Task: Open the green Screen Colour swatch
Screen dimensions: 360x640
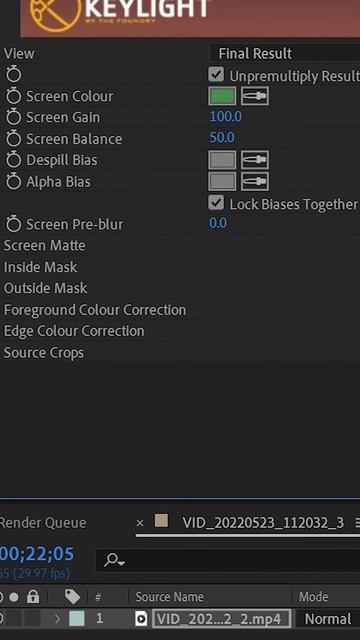Action: click(x=222, y=96)
